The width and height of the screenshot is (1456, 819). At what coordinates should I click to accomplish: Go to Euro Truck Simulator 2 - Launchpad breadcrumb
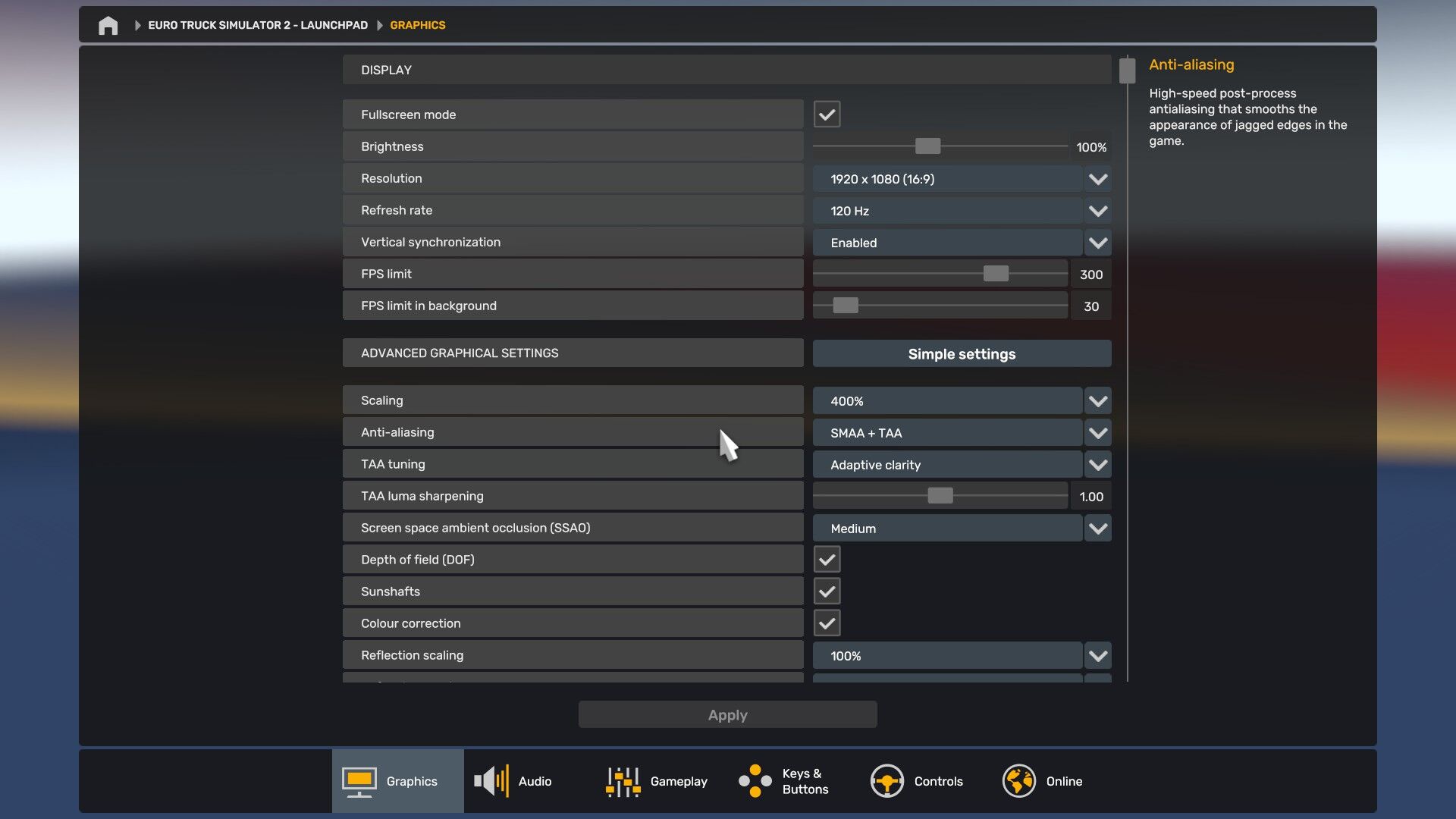(x=258, y=25)
